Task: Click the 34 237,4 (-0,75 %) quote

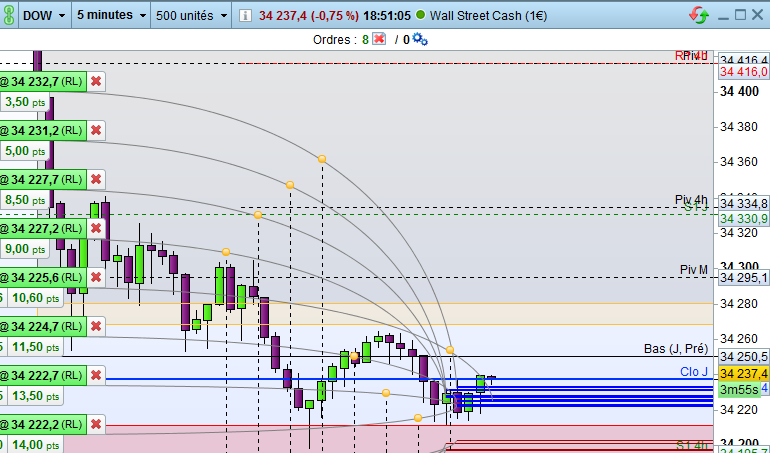Action: pyautogui.click(x=309, y=16)
